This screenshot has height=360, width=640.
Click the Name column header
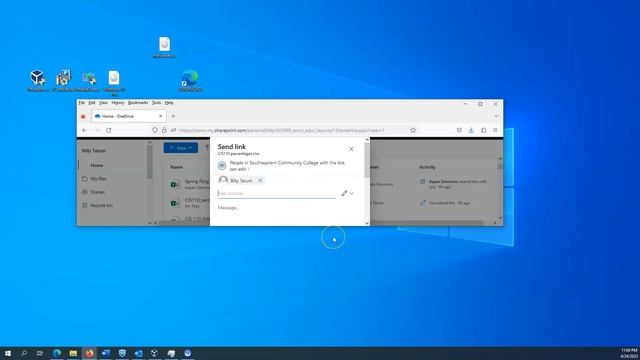[176, 167]
